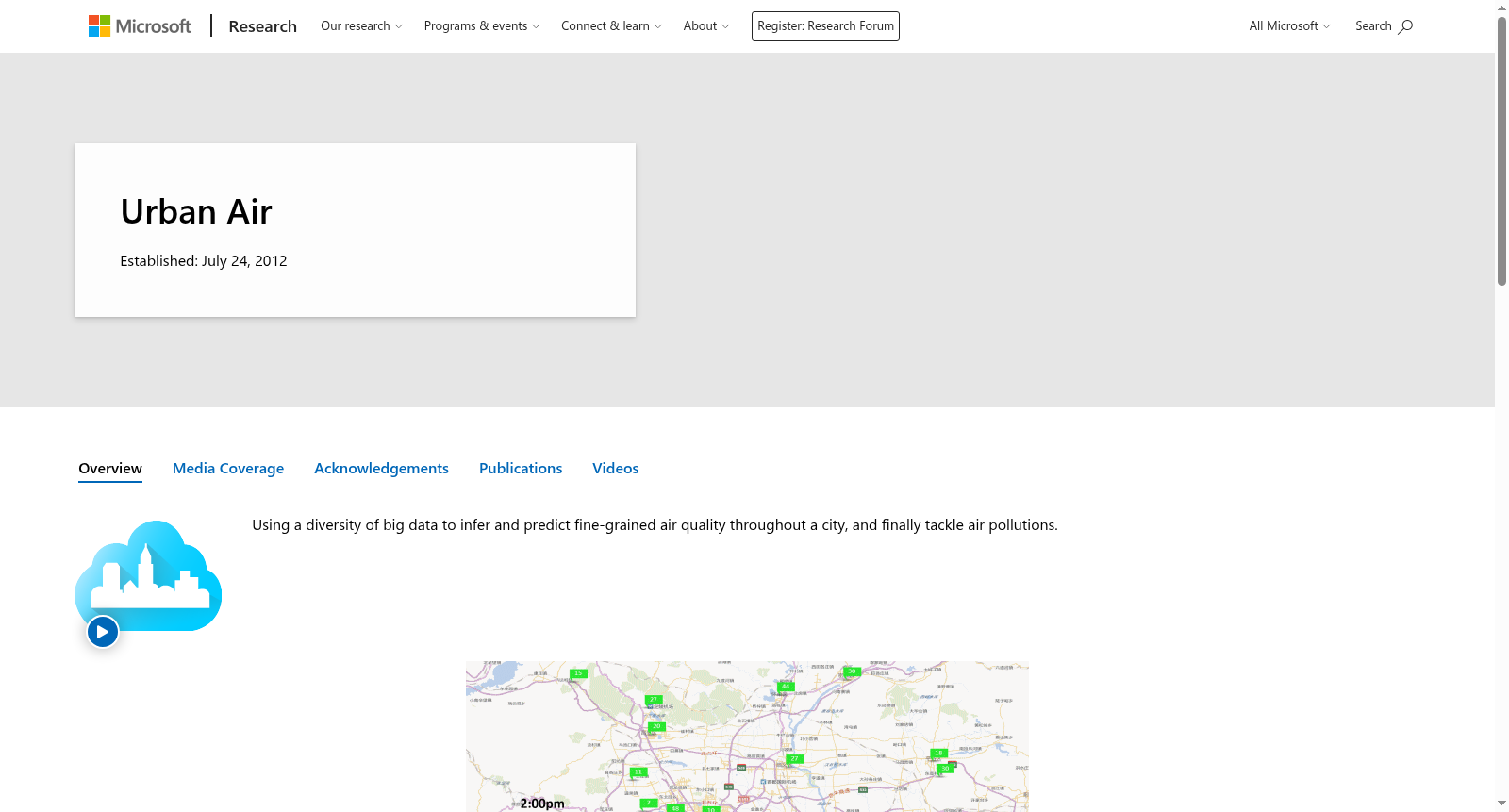The width and height of the screenshot is (1509, 812).
Task: Switch to the Videos tab
Action: tap(616, 469)
